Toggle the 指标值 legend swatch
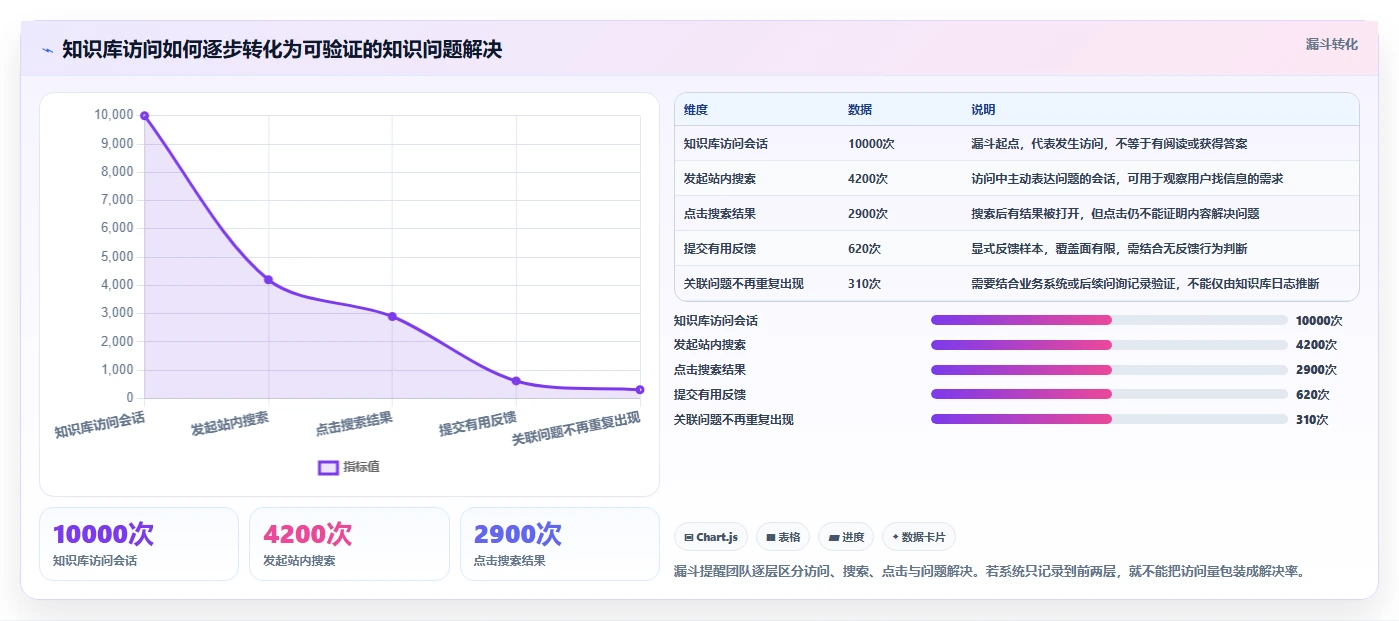Screen dimensions: 1399x621 pyautogui.click(x=328, y=467)
